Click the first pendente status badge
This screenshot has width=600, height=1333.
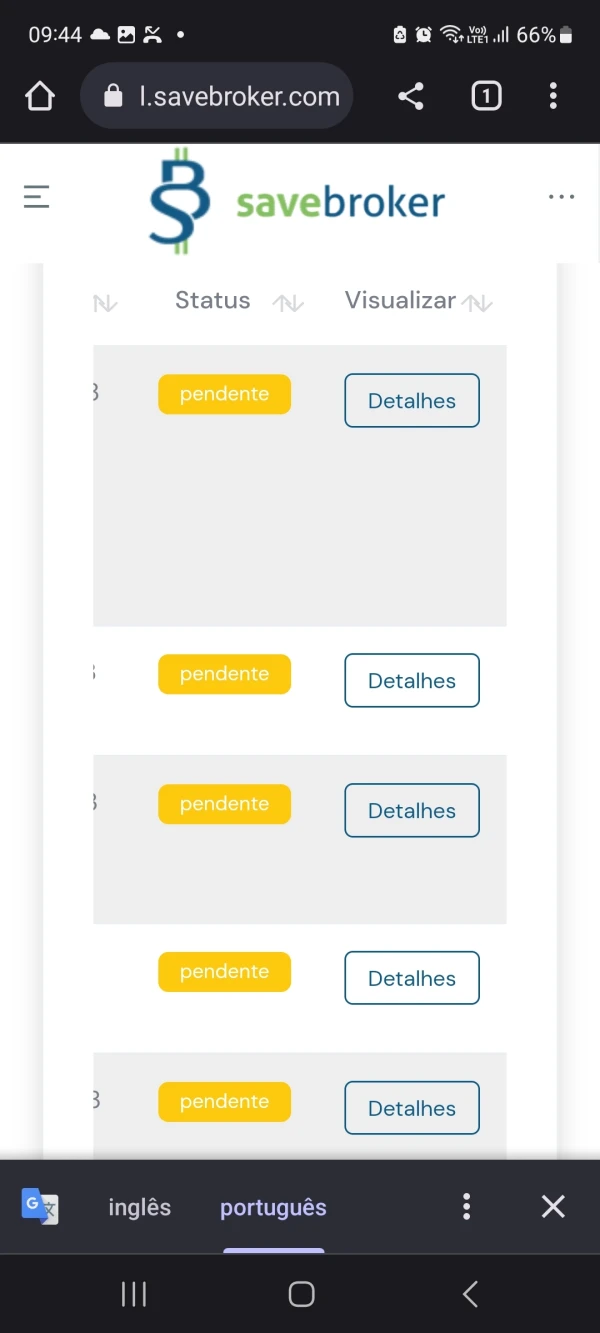224,394
